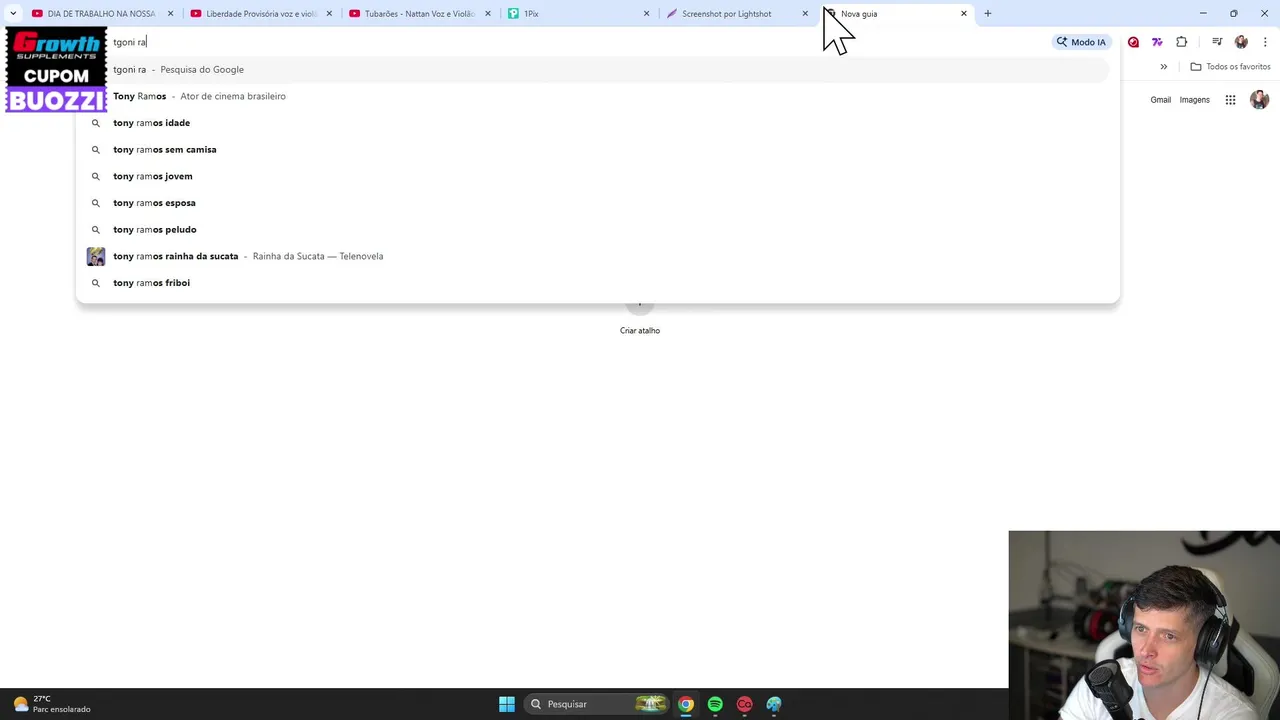The height and width of the screenshot is (720, 1280).
Task: Open the weather widget showing 27°C
Action: tap(52, 704)
